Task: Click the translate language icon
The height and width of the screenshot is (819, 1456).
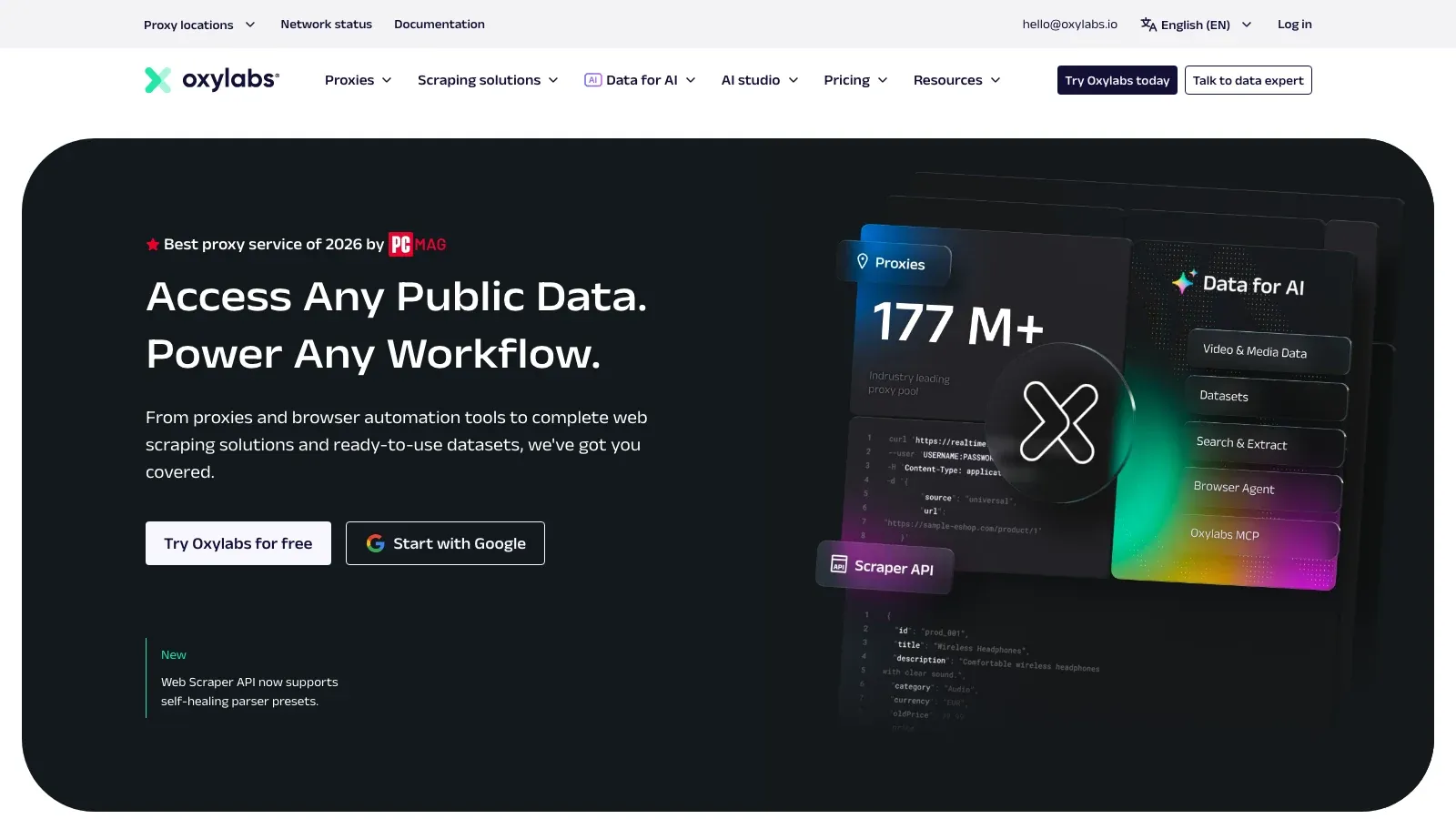Action: 1148,25
